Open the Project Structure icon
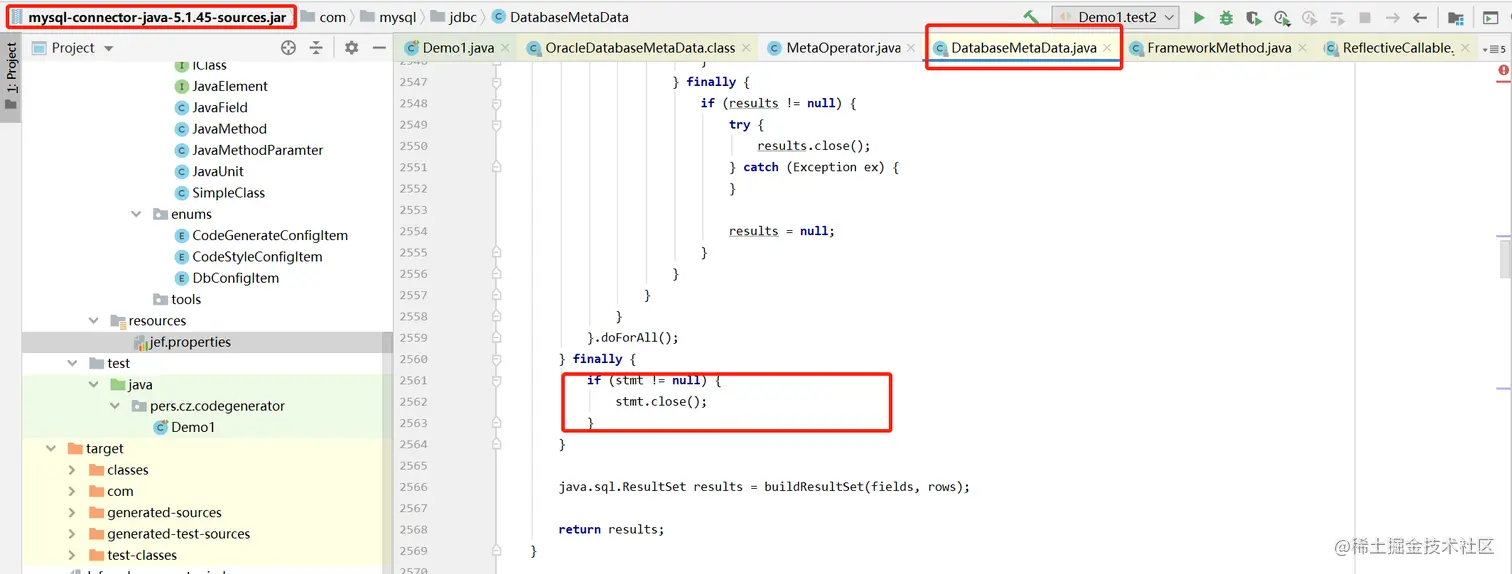The width and height of the screenshot is (1512, 574). [x=1456, y=18]
